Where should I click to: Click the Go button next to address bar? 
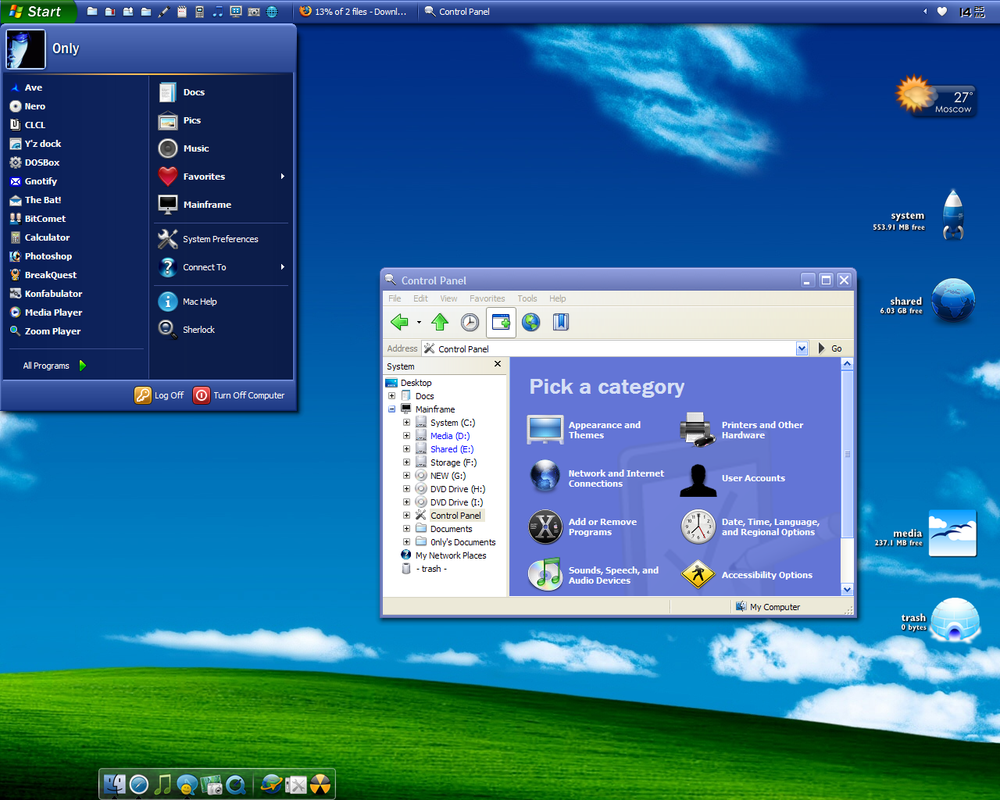click(830, 348)
